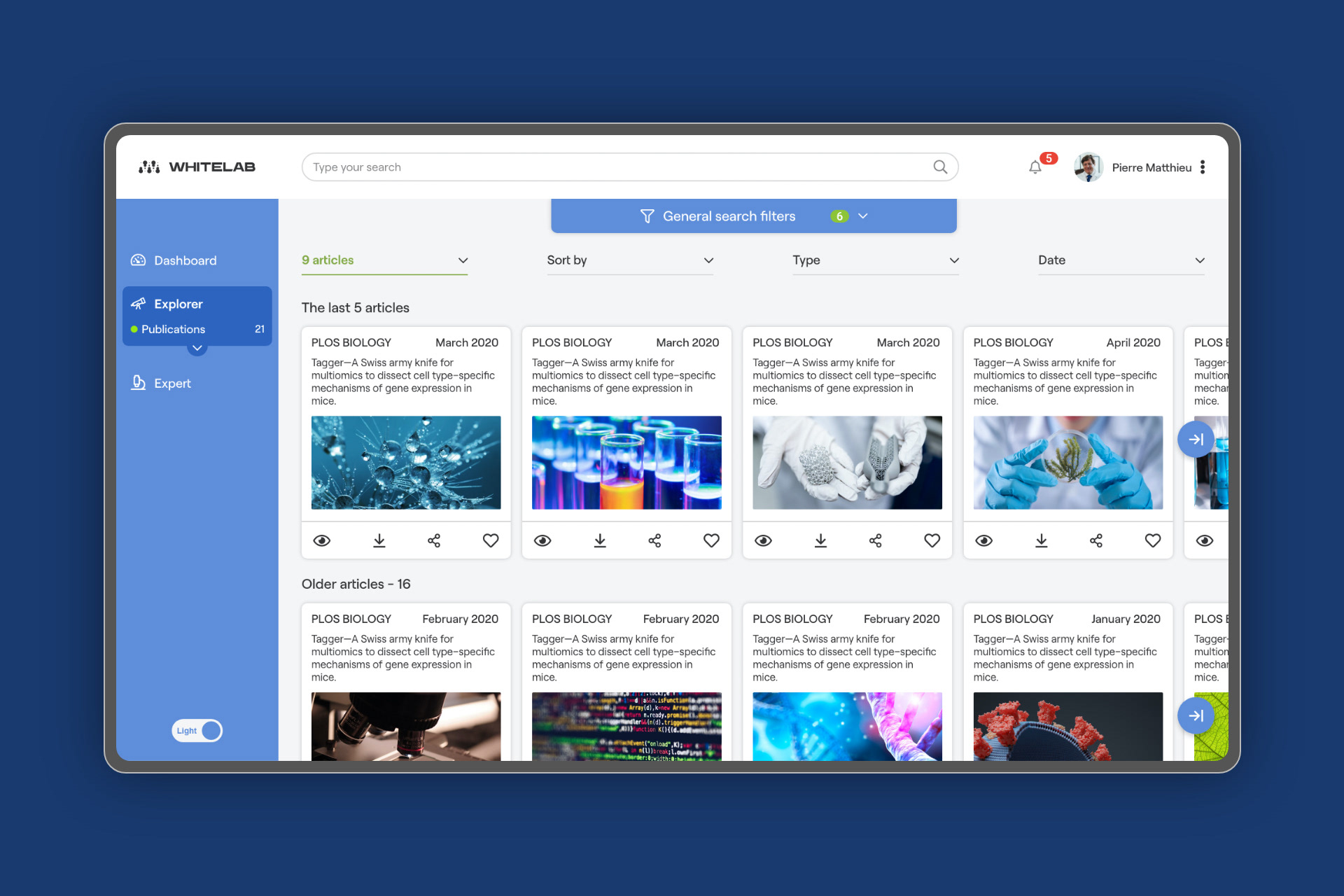1344x896 pixels.
Task: Open white gloves article image
Action: coord(847,463)
